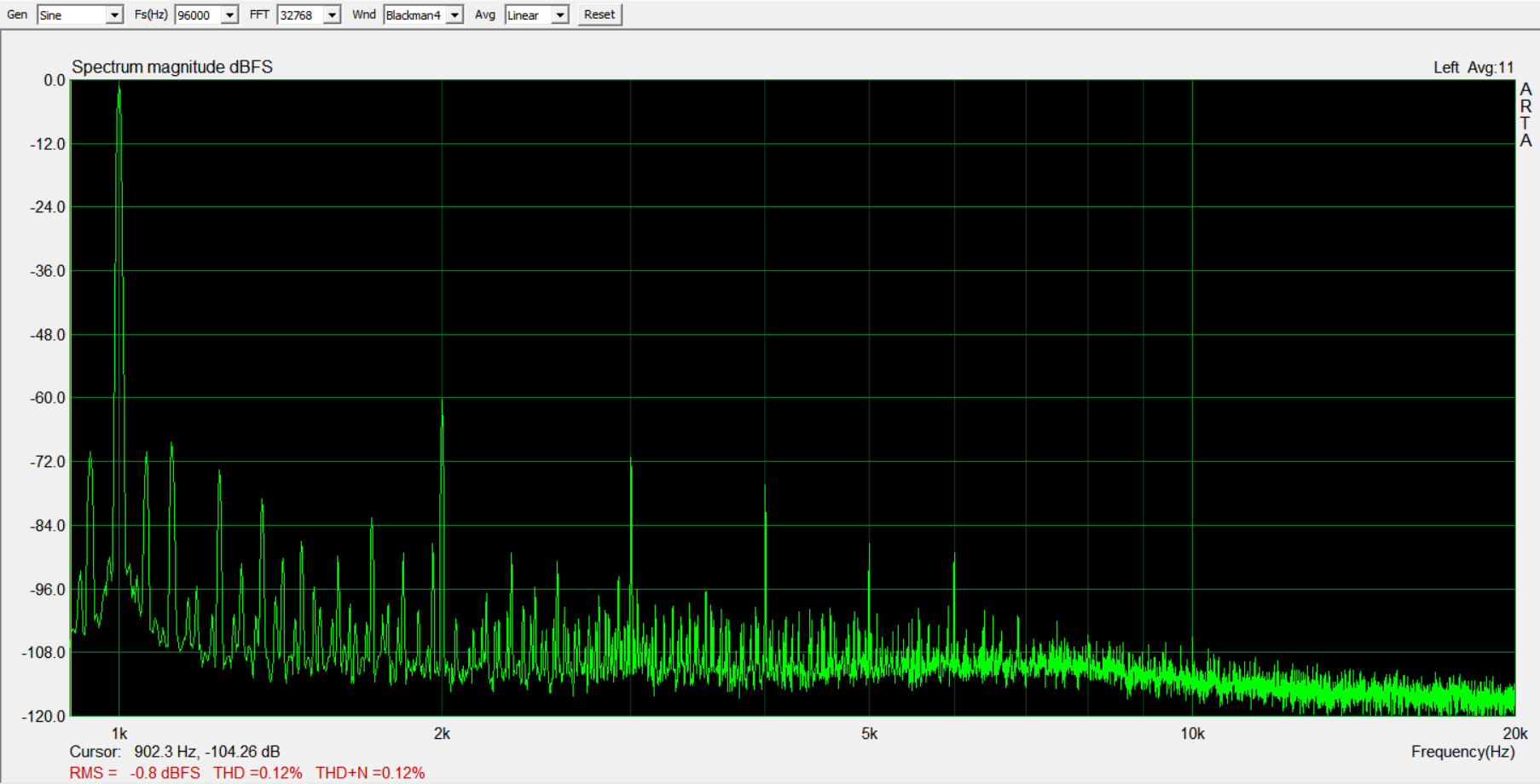Click the 'THD+N =0.12%' readout
Viewport: 1540px width, 784px height.
[x=370, y=773]
